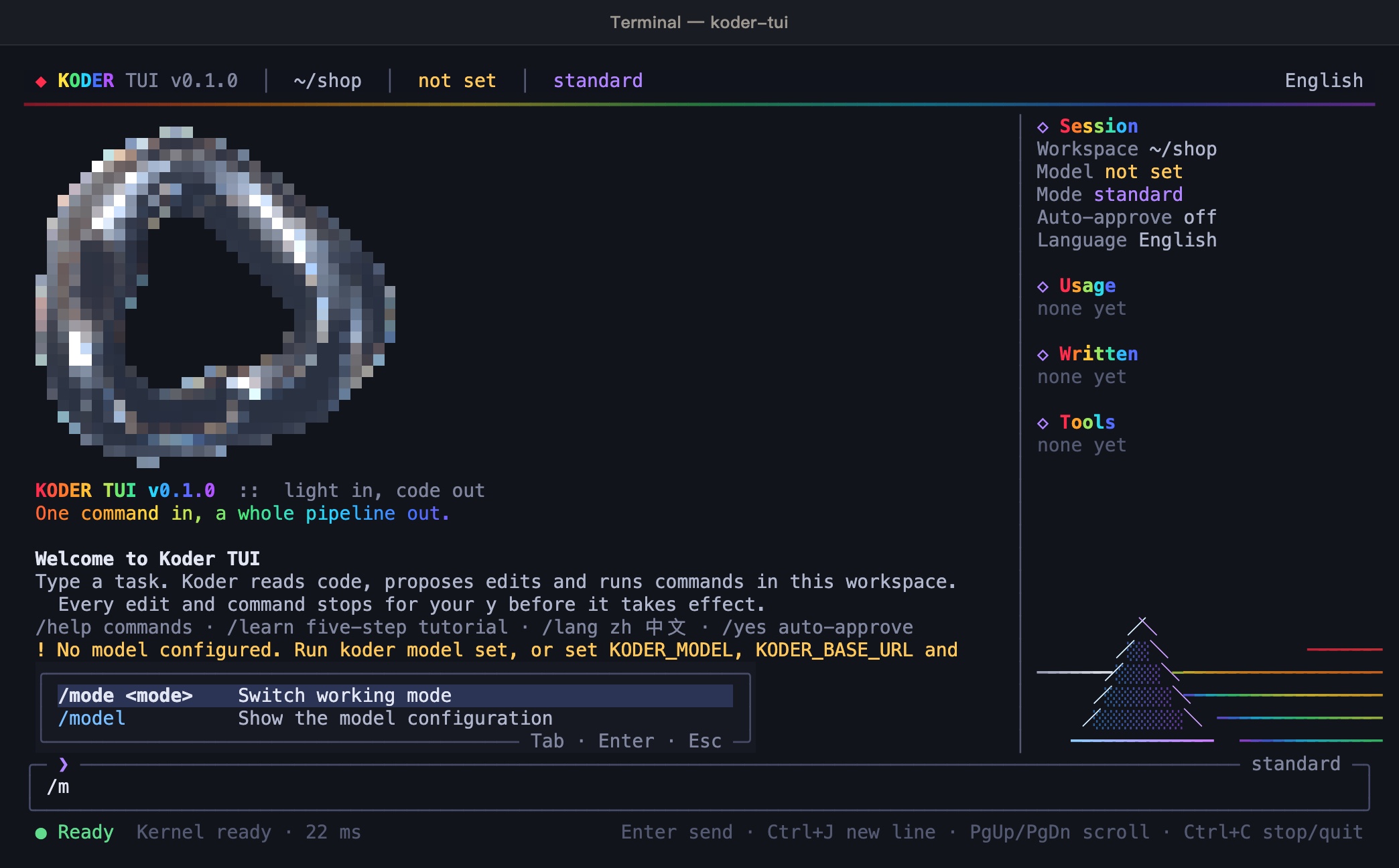Click the 'PgUp/PgDn scroll' footer hint
The width and height of the screenshot is (1399, 868).
click(1059, 832)
